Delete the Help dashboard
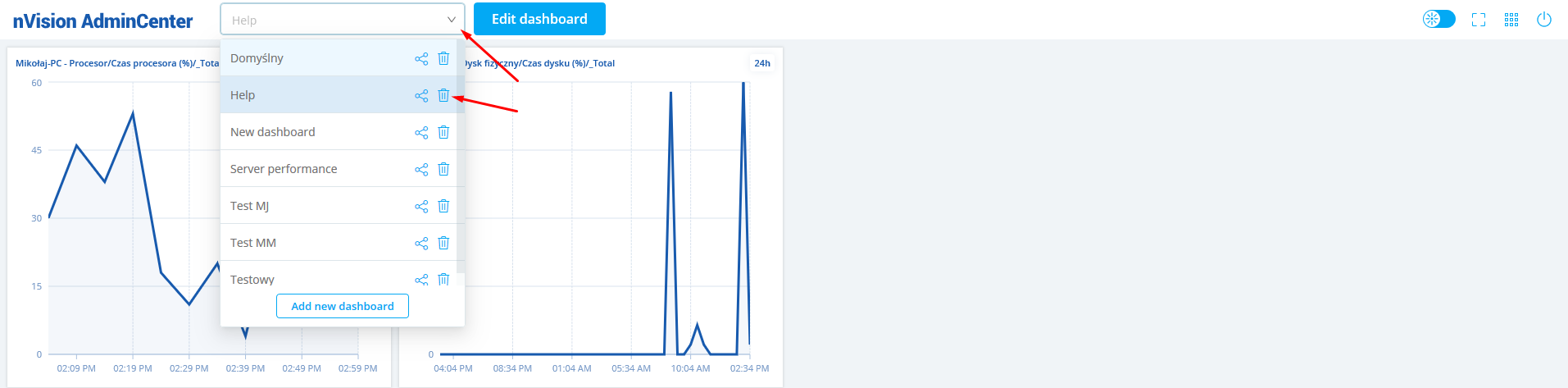This screenshot has width=1568, height=388. 443,95
